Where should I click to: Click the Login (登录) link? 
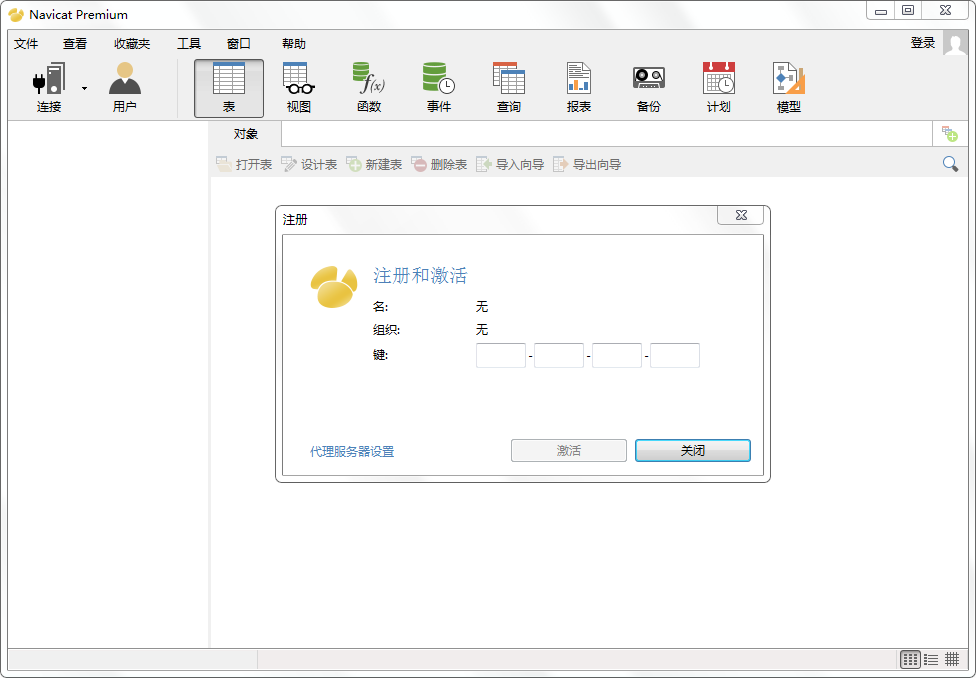coord(922,43)
